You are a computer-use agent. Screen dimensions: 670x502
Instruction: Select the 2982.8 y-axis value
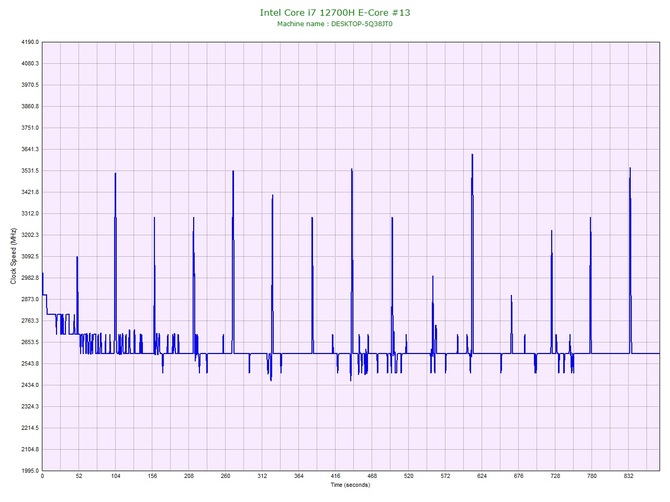coord(30,278)
